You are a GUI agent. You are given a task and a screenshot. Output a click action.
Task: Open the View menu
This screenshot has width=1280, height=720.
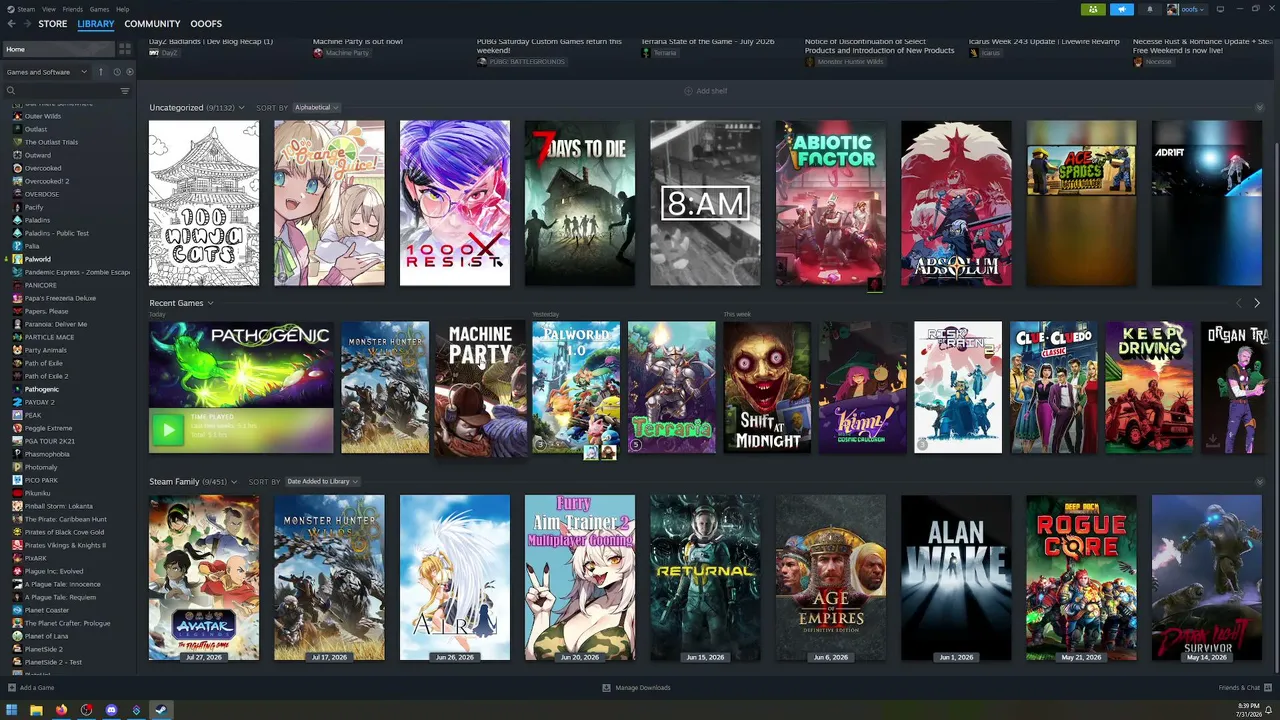click(x=49, y=9)
